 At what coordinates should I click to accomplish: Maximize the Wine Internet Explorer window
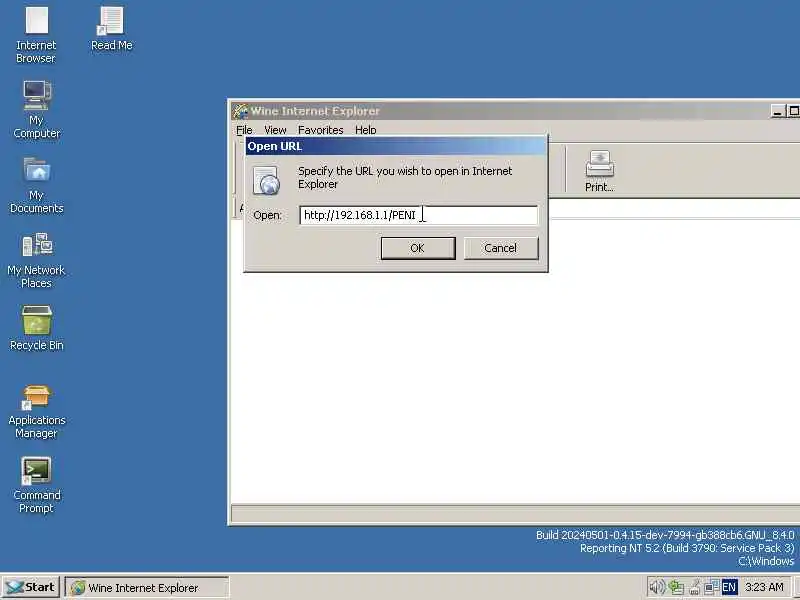[793, 111]
